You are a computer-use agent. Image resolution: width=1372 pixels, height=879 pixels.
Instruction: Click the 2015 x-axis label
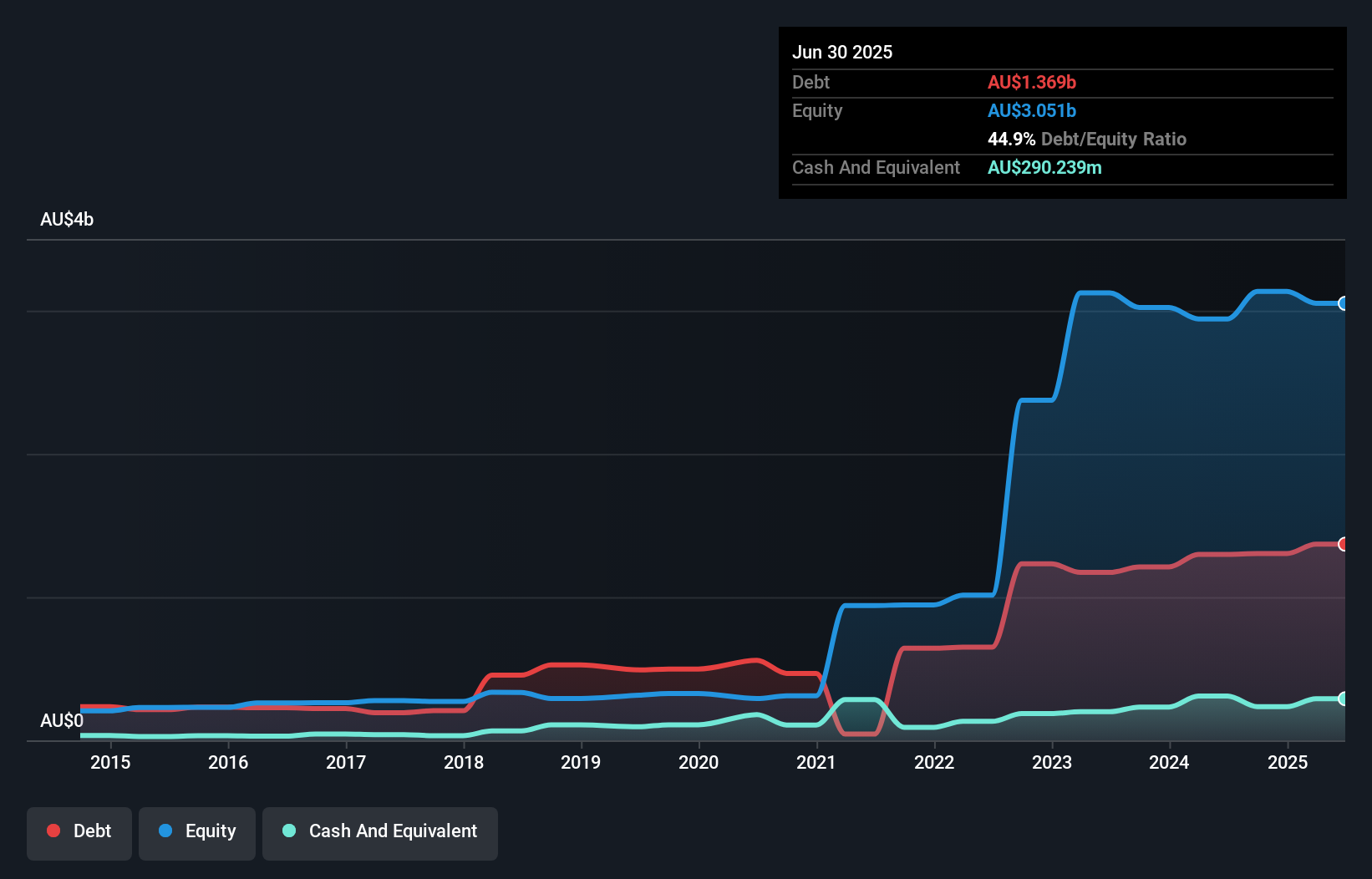110,762
